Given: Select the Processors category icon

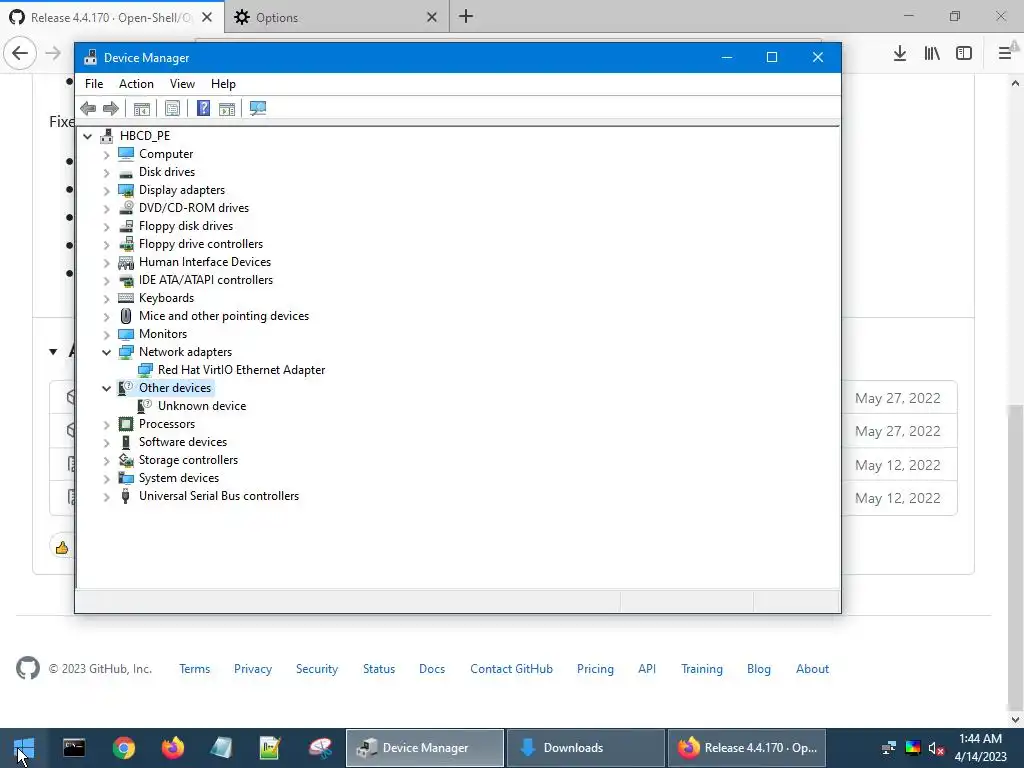Looking at the screenshot, I should 126,424.
